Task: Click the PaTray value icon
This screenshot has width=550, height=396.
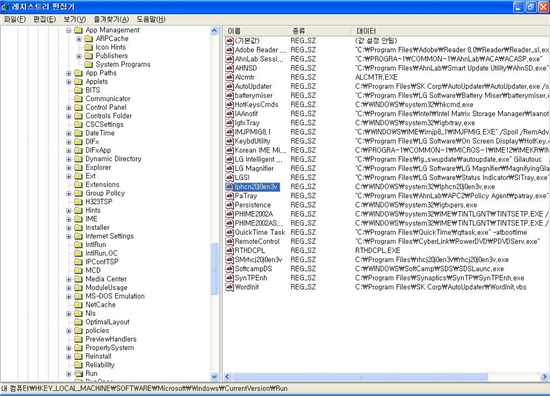Action: [229, 196]
